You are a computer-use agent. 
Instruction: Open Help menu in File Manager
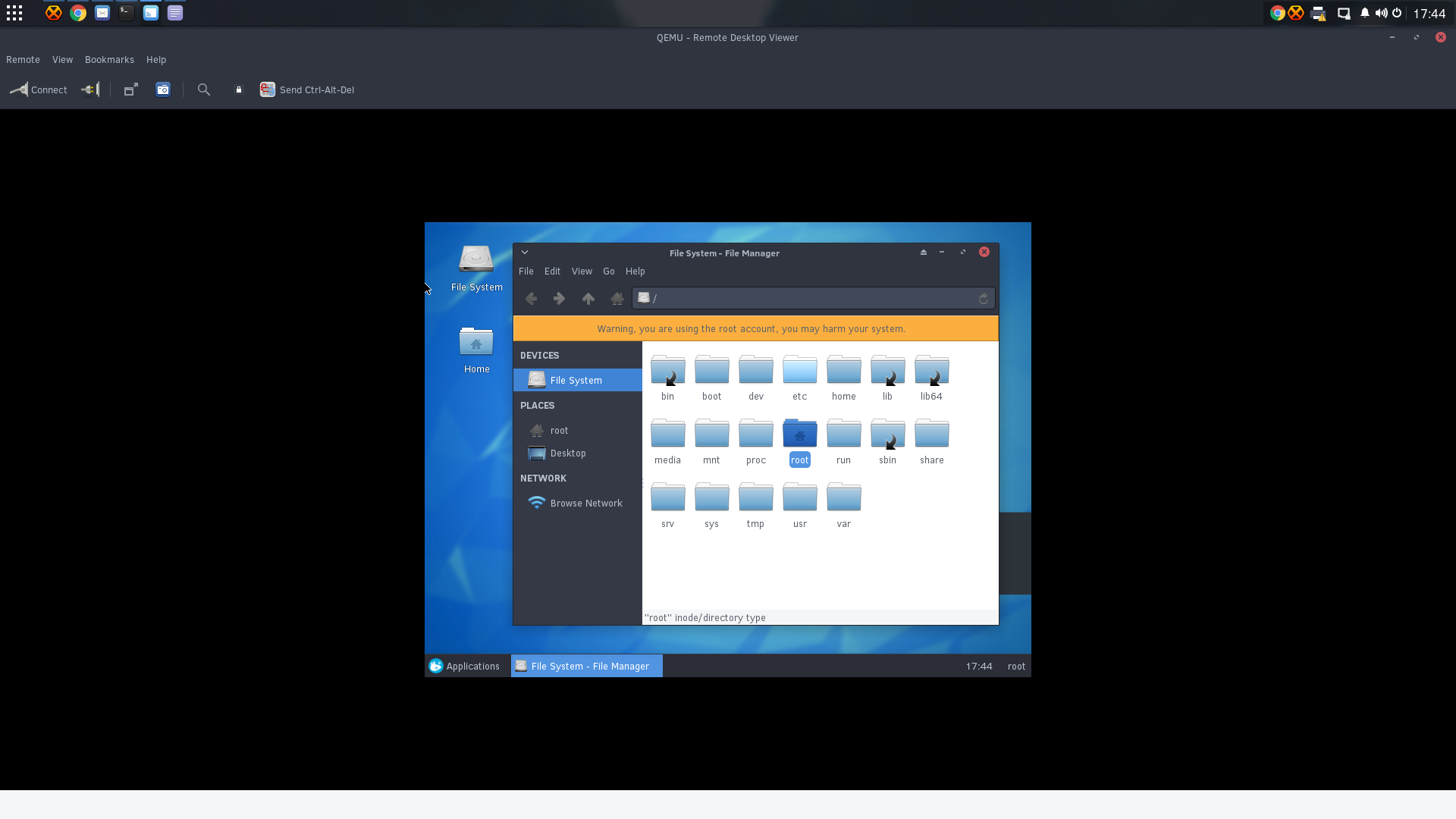pyautogui.click(x=635, y=271)
